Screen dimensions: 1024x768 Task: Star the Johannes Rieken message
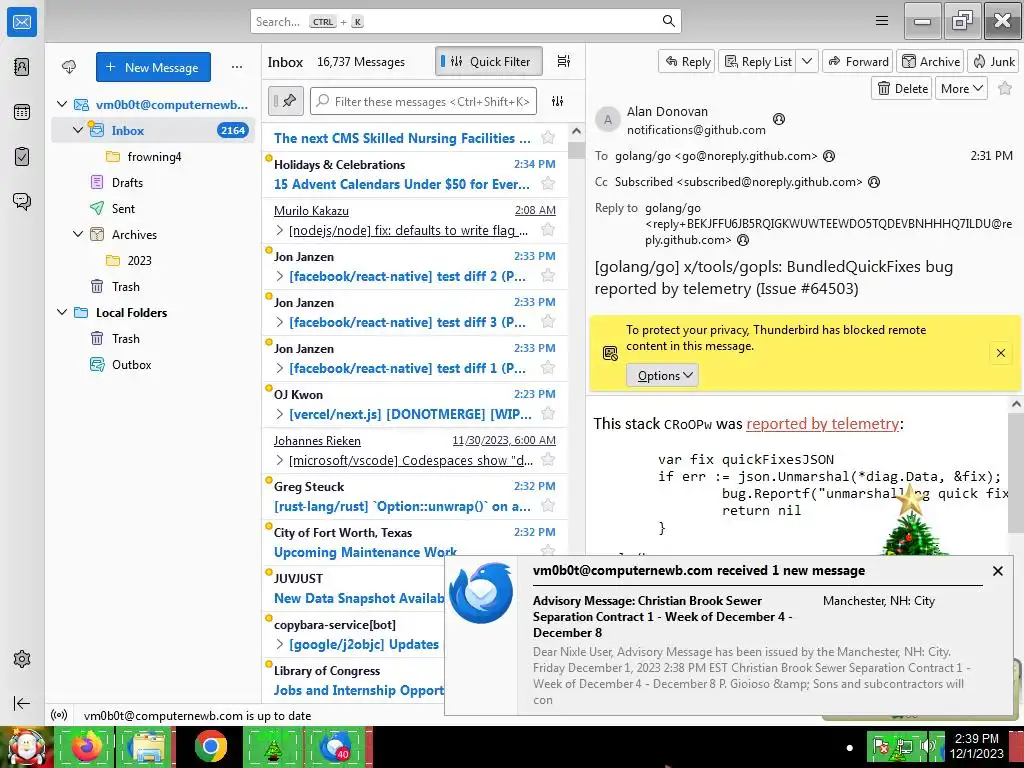pos(548,460)
